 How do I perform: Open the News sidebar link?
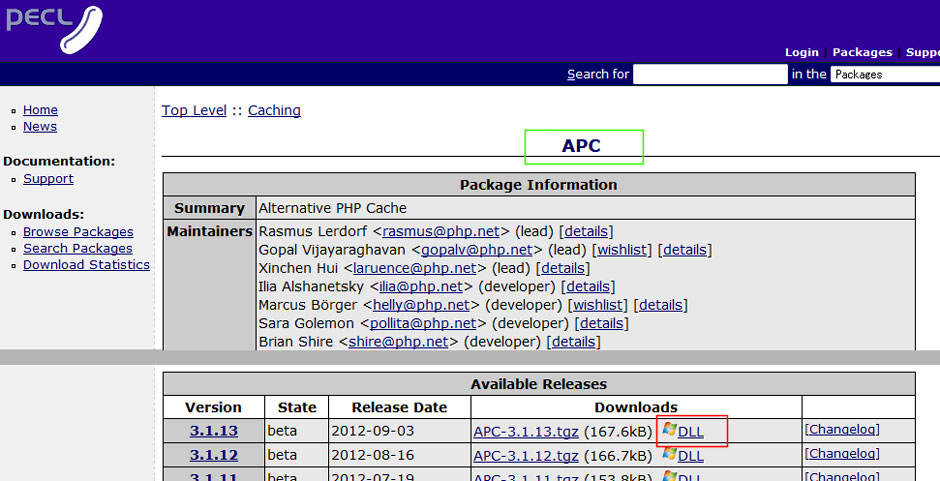40,127
